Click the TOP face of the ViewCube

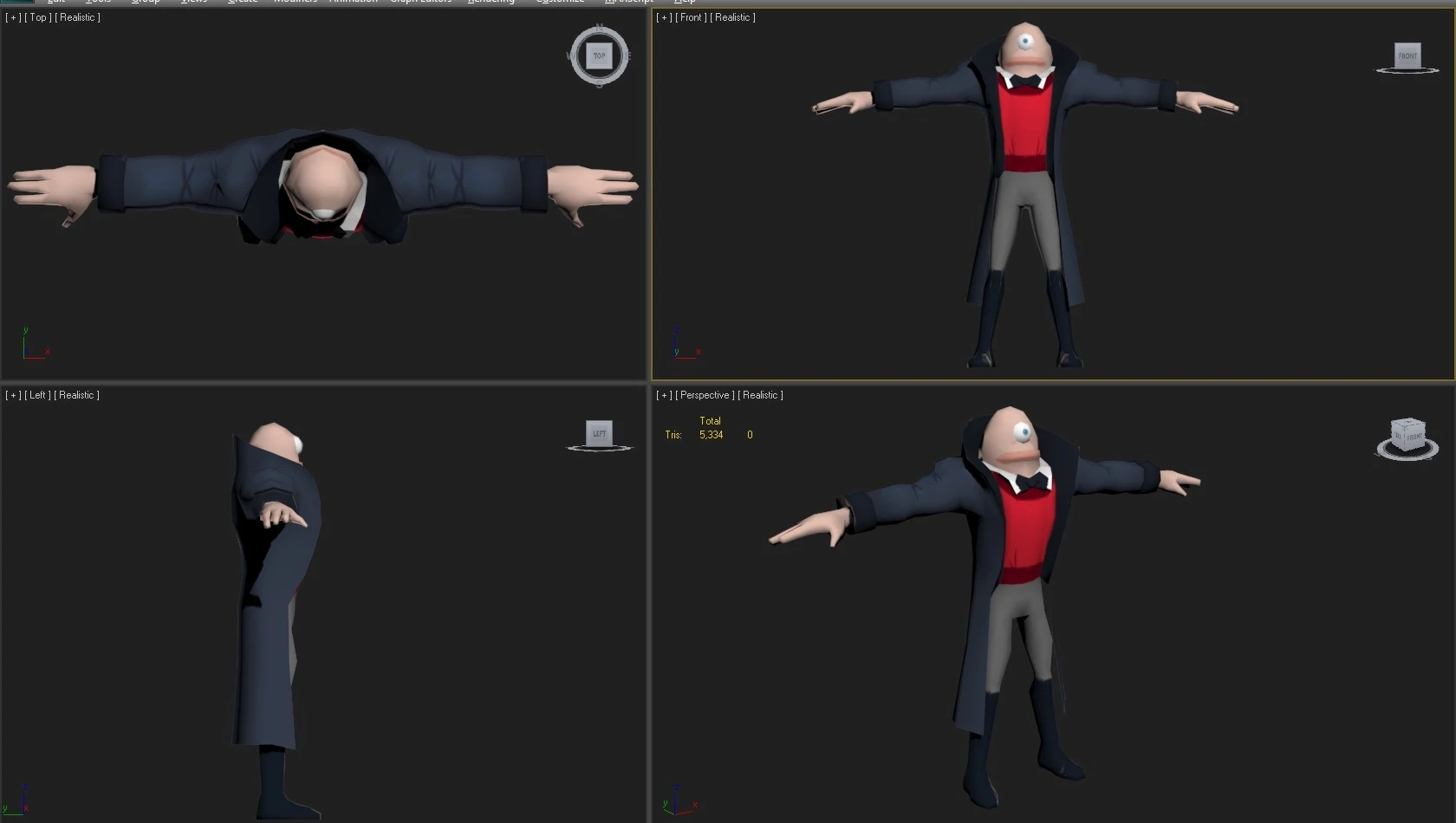click(599, 56)
